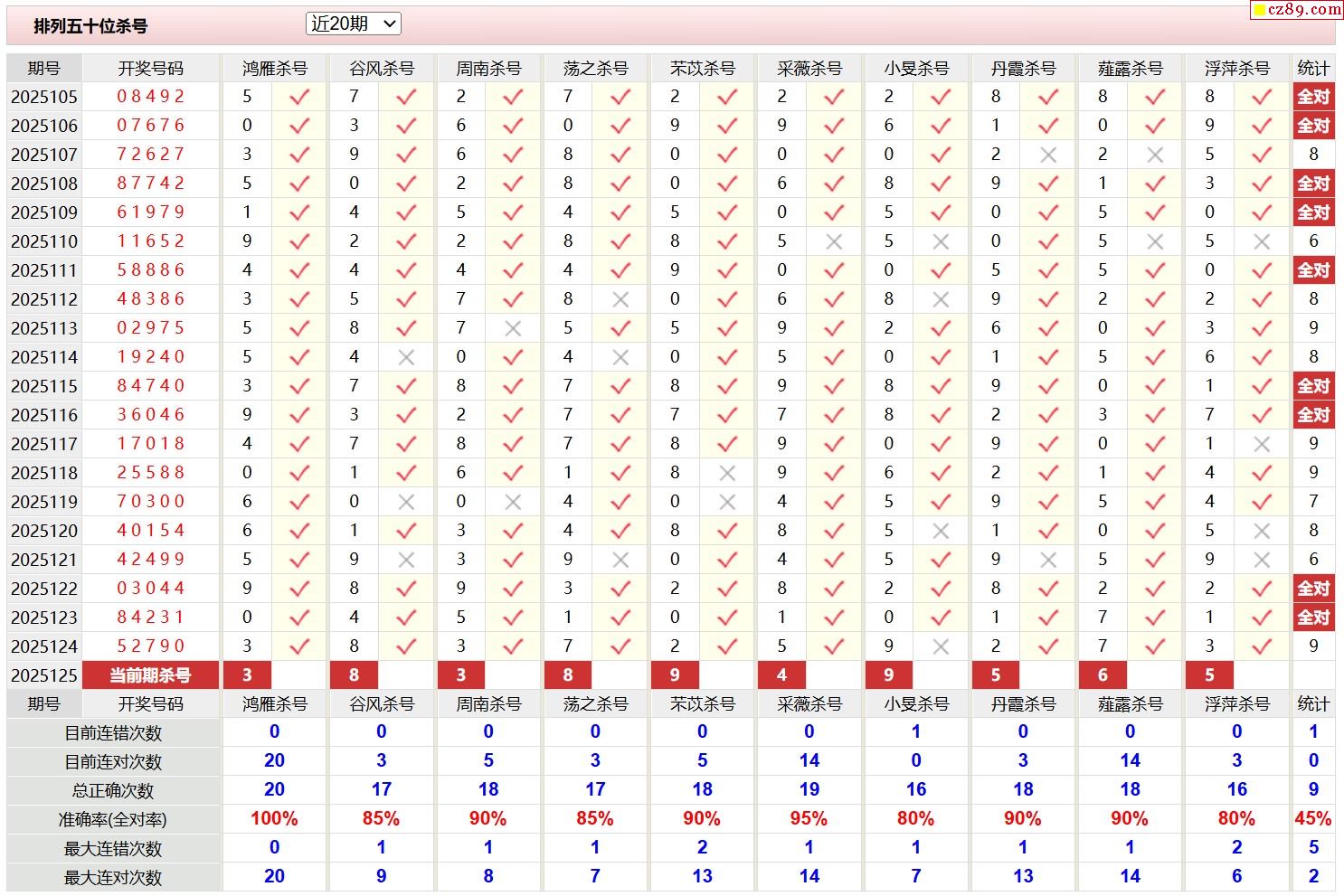The width and height of the screenshot is (1344, 896).
Task: Click the check mark for 鸿雁杀号 in row 2025105
Action: coord(299,97)
